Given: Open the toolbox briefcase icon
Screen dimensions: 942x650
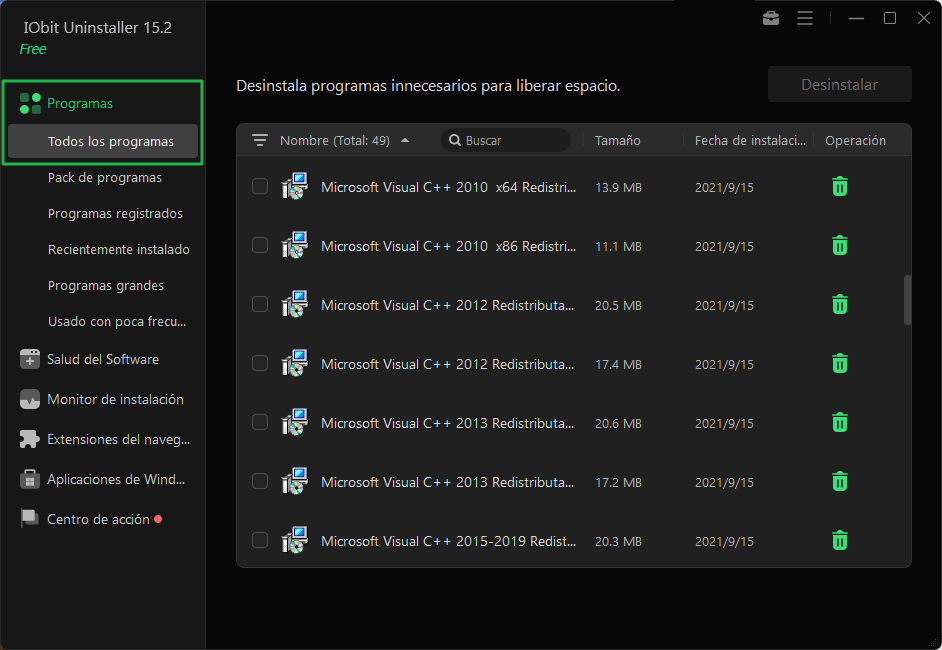Looking at the screenshot, I should [771, 19].
